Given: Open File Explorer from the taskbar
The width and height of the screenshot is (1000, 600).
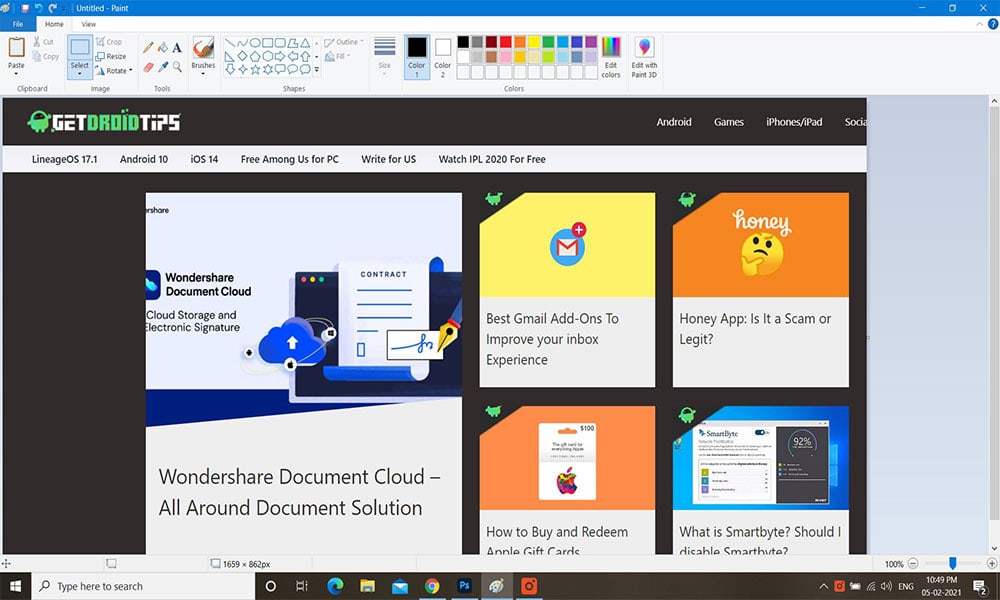Looking at the screenshot, I should 367,586.
